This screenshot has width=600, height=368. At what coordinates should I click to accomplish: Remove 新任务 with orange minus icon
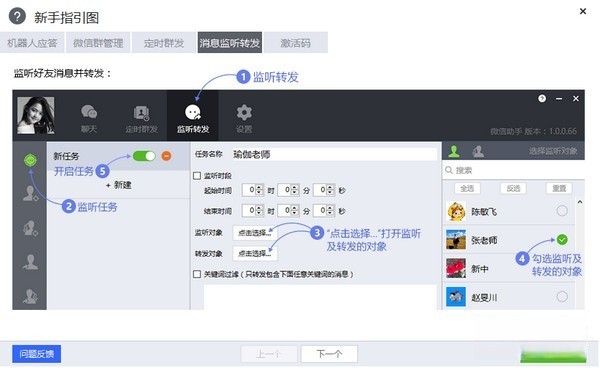(x=166, y=156)
